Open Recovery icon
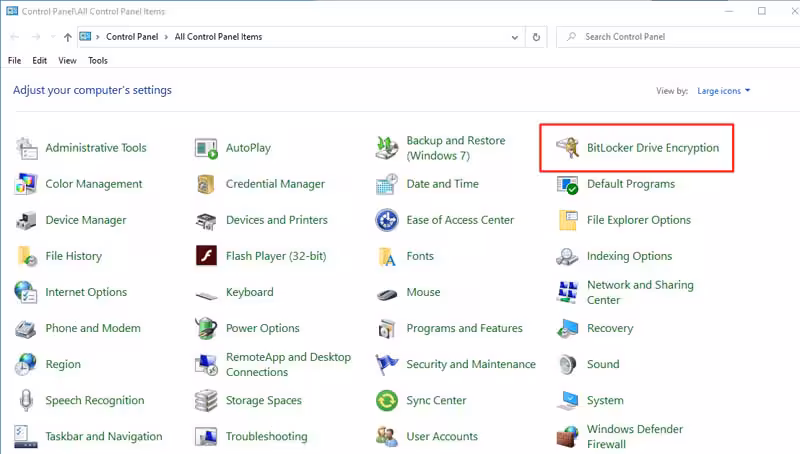The width and height of the screenshot is (800, 454). click(x=567, y=329)
